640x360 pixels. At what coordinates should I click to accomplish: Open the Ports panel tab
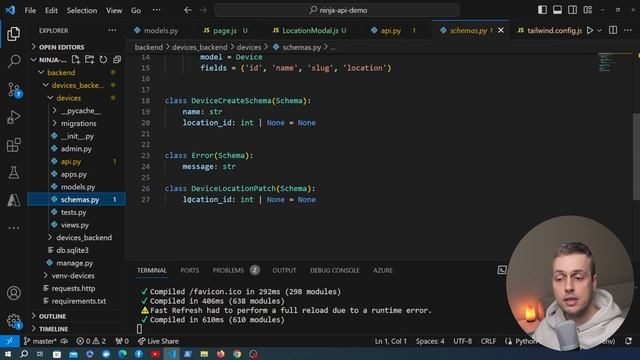pyautogui.click(x=189, y=270)
